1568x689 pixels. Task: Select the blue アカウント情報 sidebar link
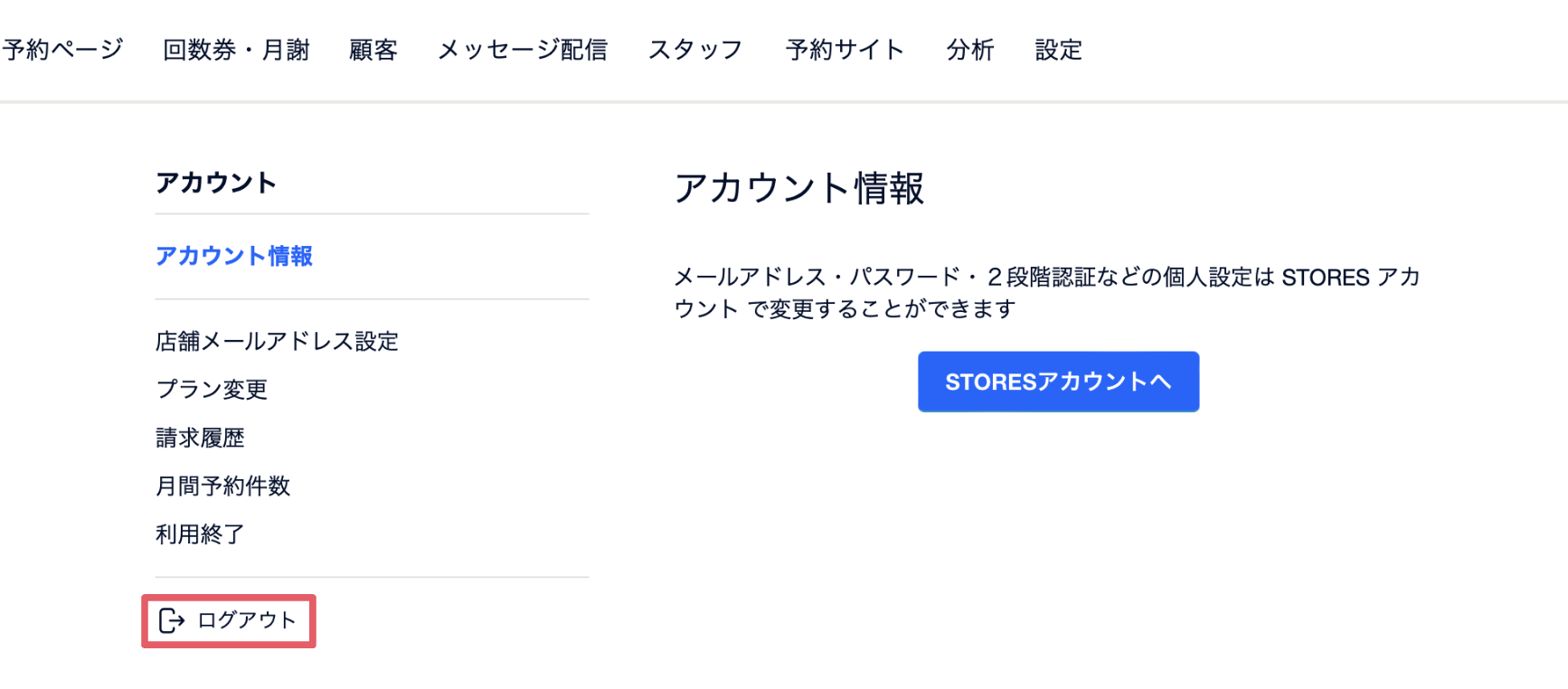234,256
